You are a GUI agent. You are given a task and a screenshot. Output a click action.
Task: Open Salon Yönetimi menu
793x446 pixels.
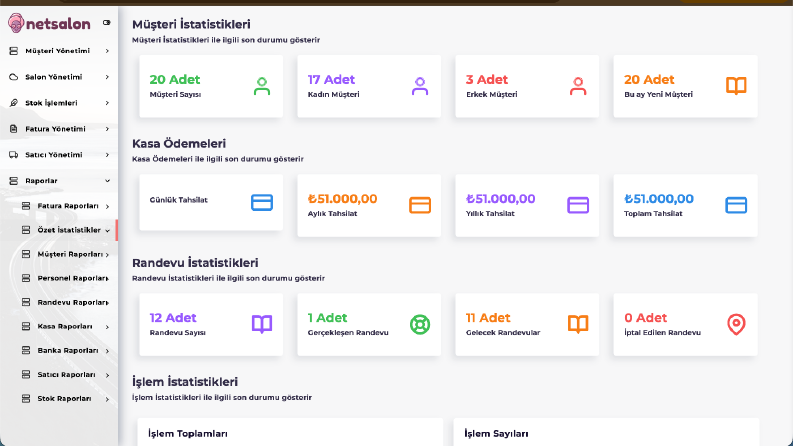click(59, 77)
